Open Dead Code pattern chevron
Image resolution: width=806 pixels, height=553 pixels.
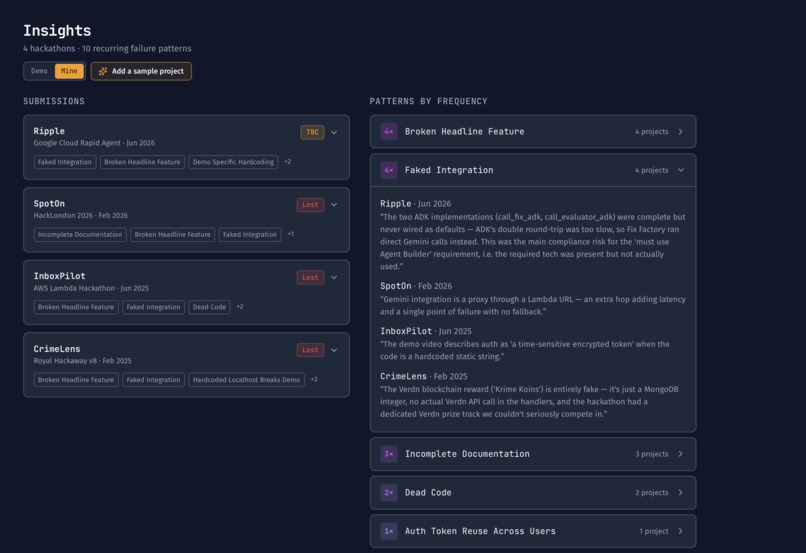point(681,492)
